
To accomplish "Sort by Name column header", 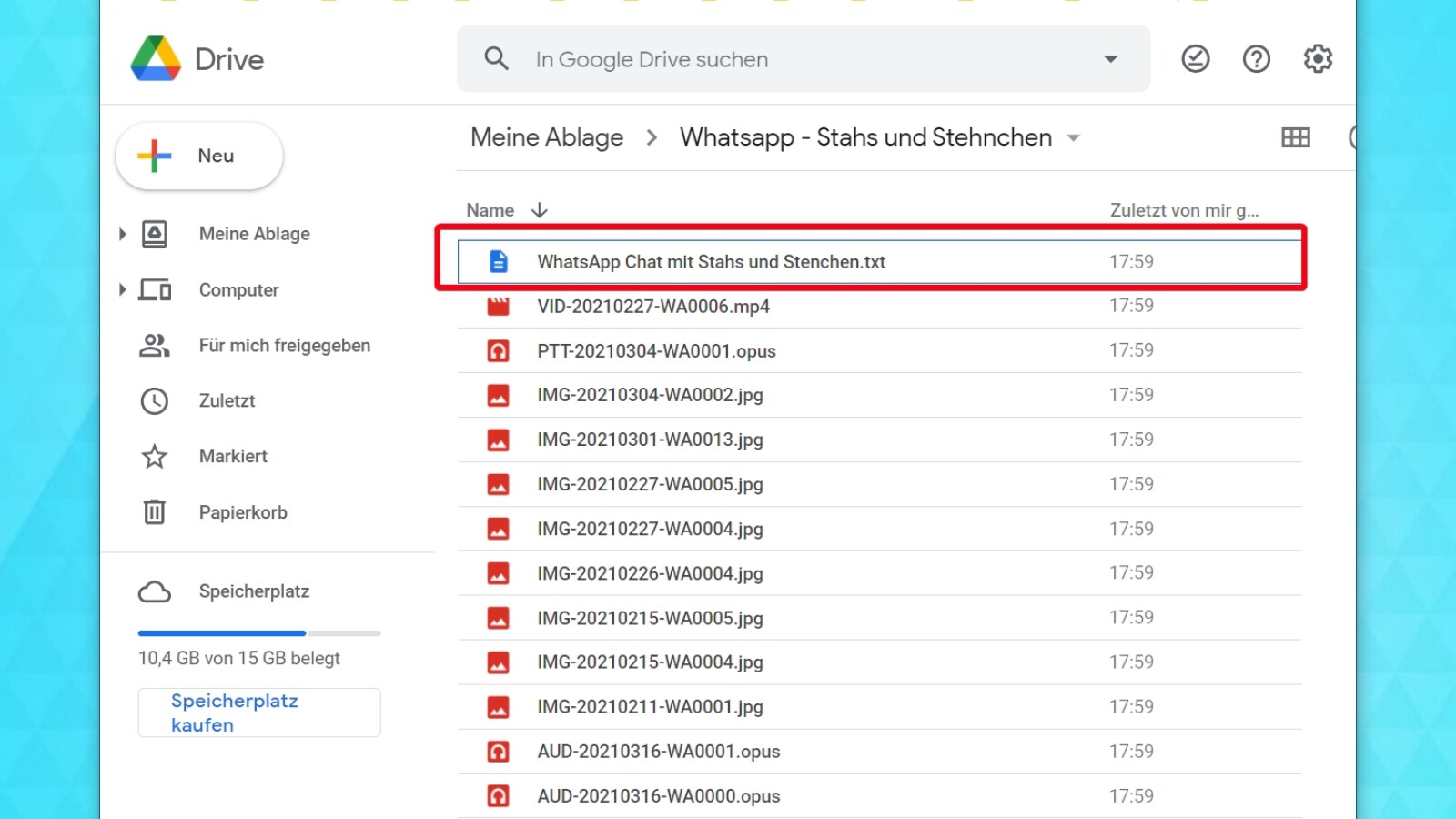I will (490, 210).
